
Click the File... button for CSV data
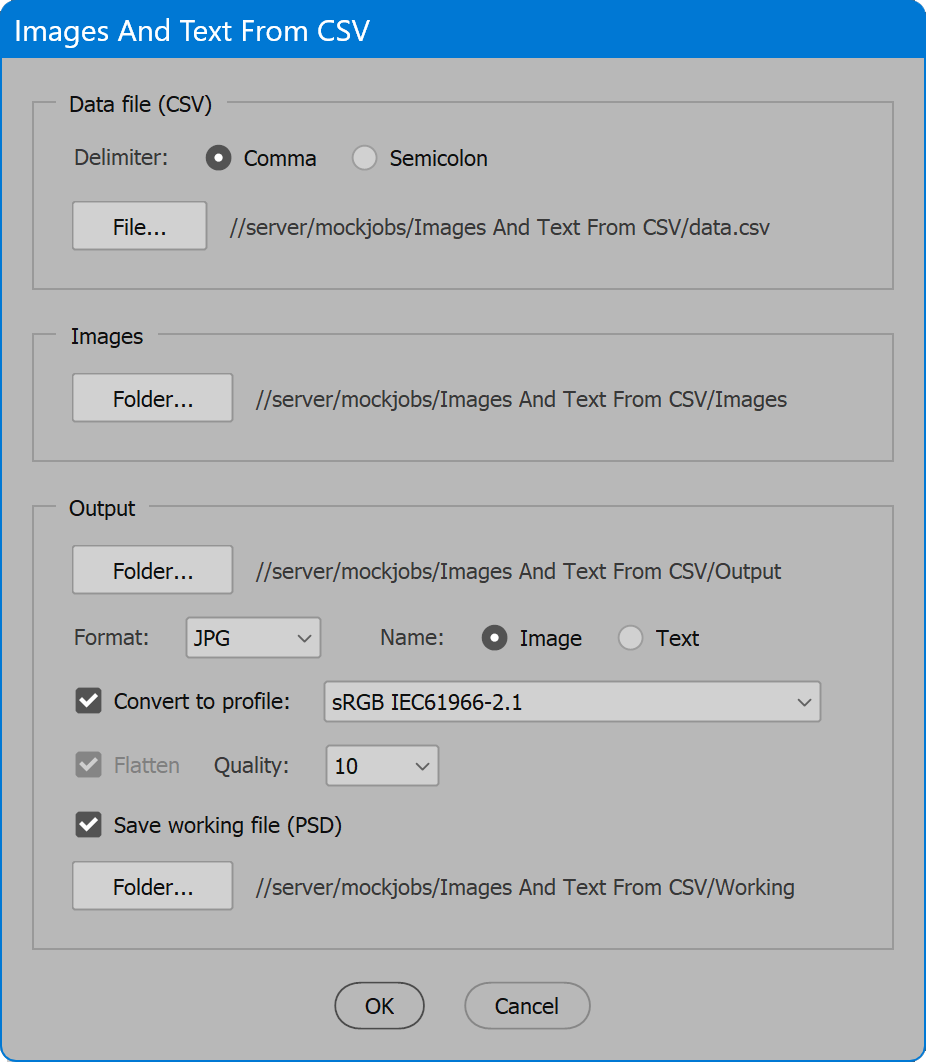coord(140,226)
